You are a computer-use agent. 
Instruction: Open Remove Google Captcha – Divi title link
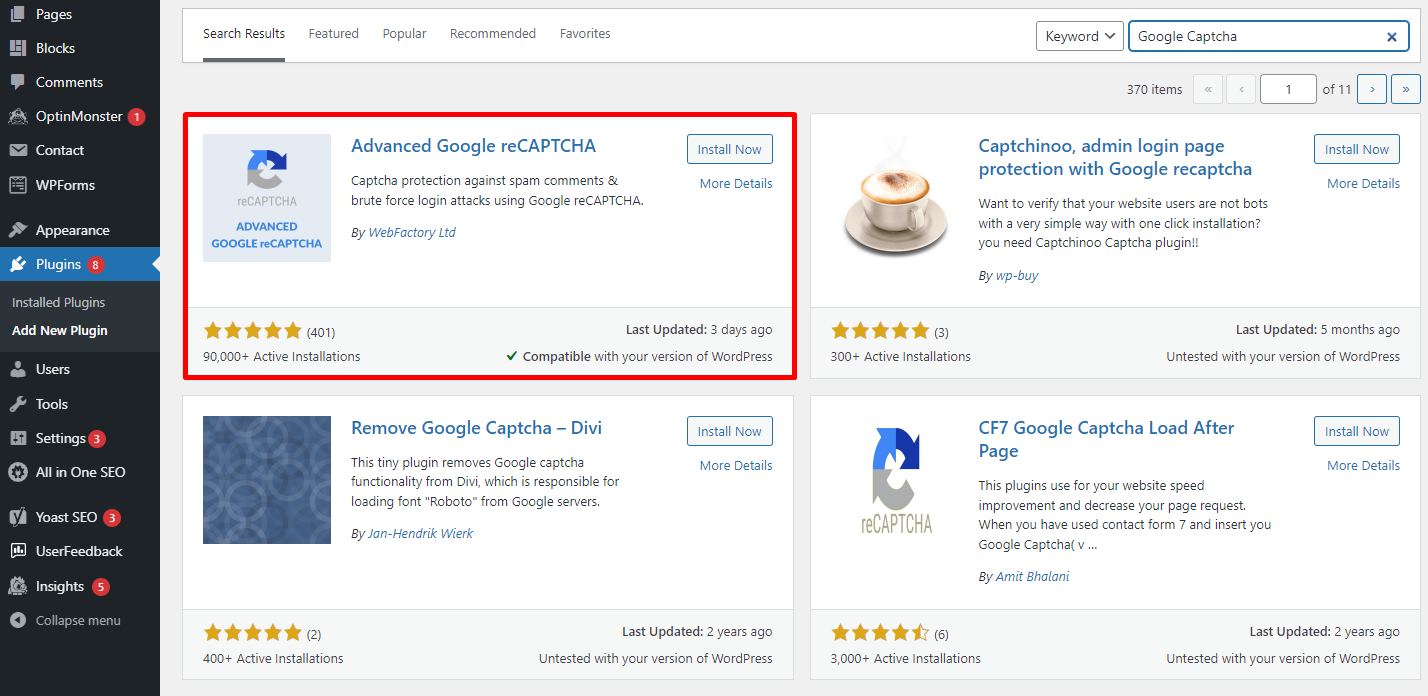tap(476, 428)
